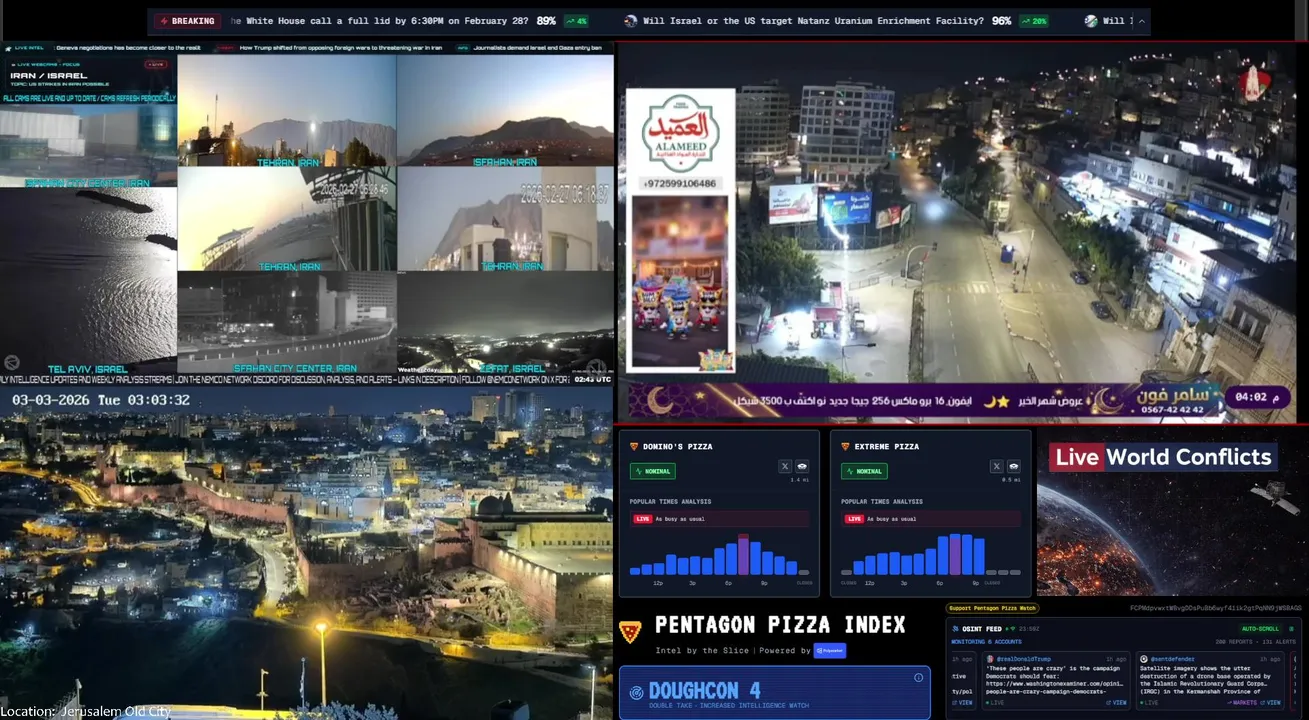Select the Tel Aviv, Israel webcam tile
1309x720 pixels.
pyautogui.click(x=88, y=281)
